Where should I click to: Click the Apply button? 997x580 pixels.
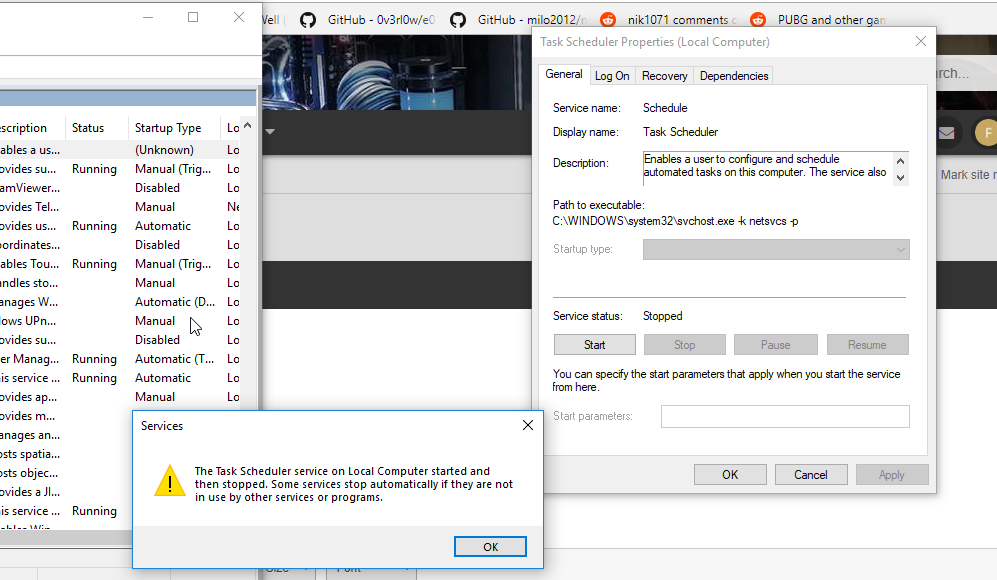[x=892, y=474]
